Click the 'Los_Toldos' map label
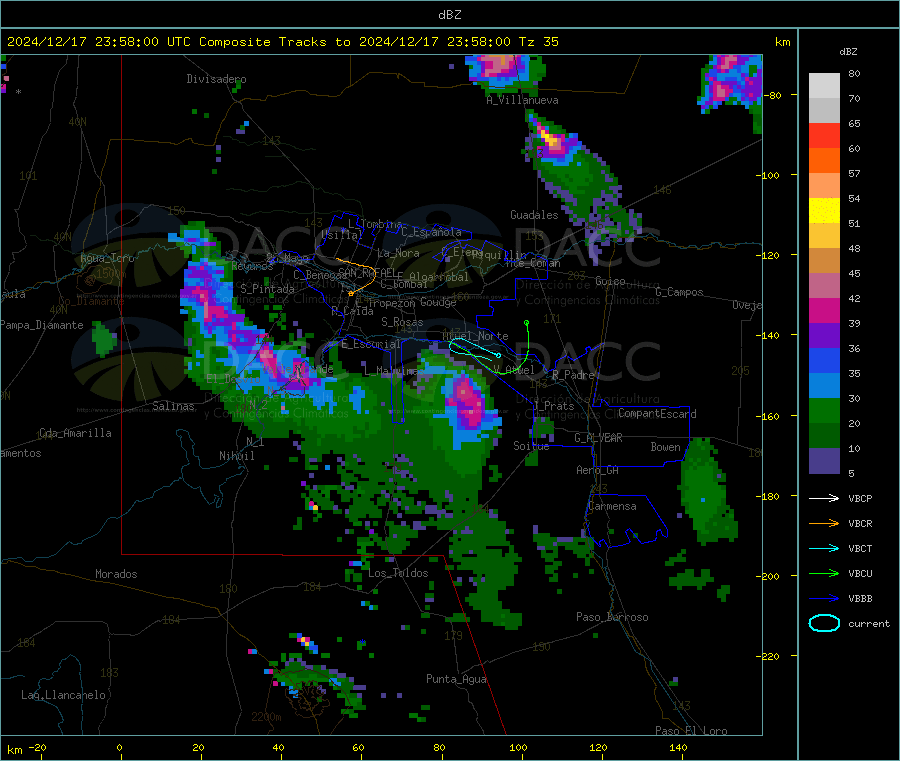This screenshot has height=761, width=900. (398, 573)
